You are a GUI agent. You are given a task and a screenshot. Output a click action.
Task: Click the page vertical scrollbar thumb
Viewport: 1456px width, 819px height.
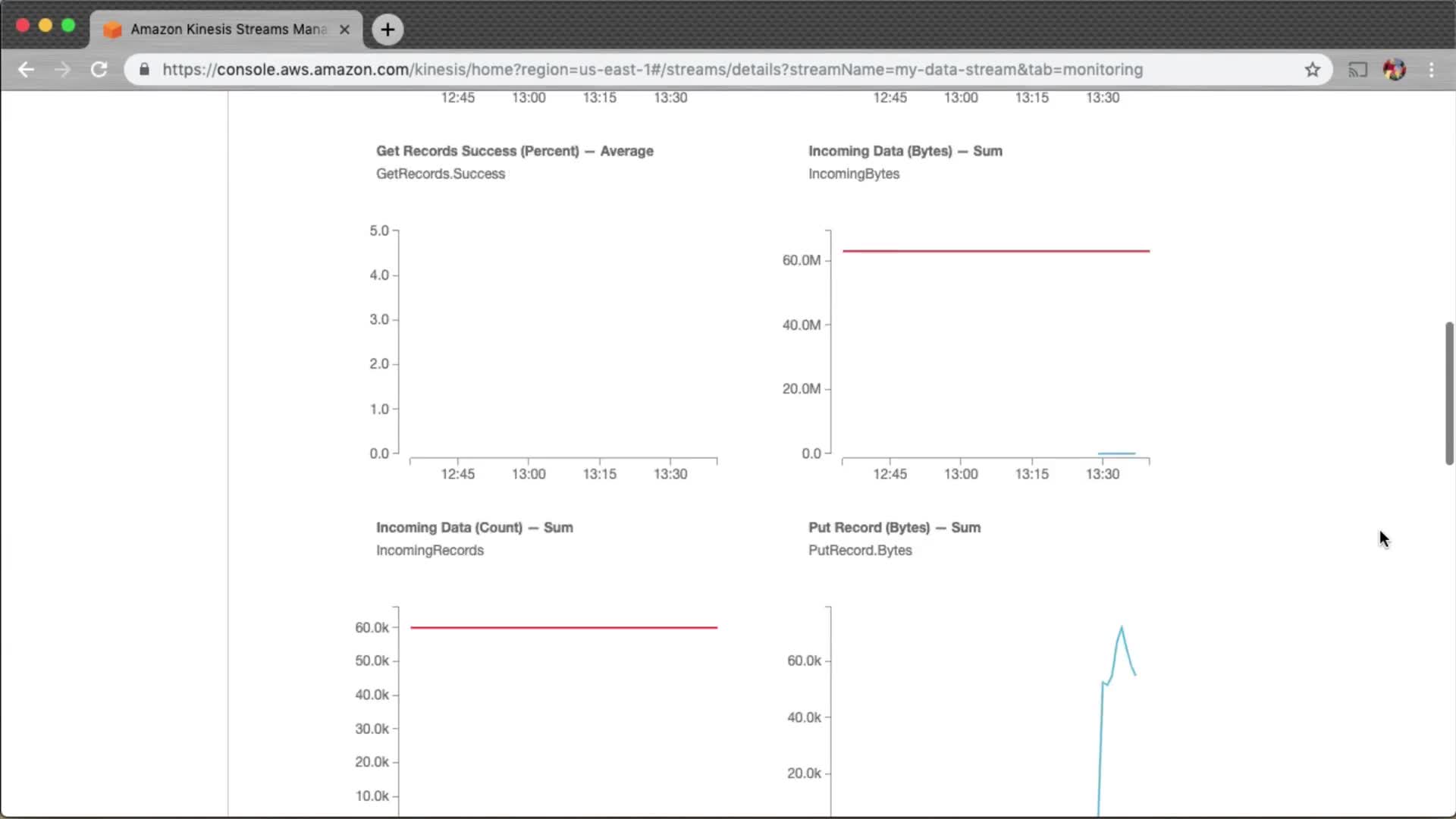click(x=1449, y=393)
